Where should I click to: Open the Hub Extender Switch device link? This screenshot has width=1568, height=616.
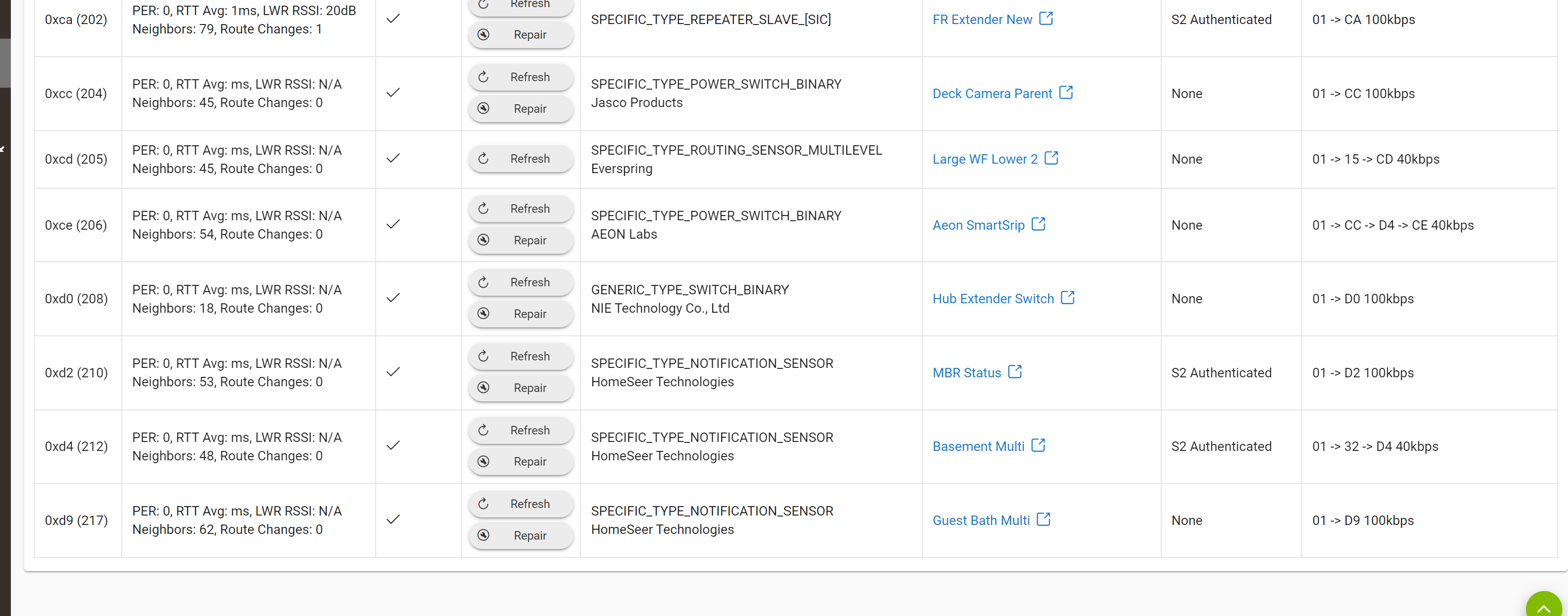pos(994,299)
